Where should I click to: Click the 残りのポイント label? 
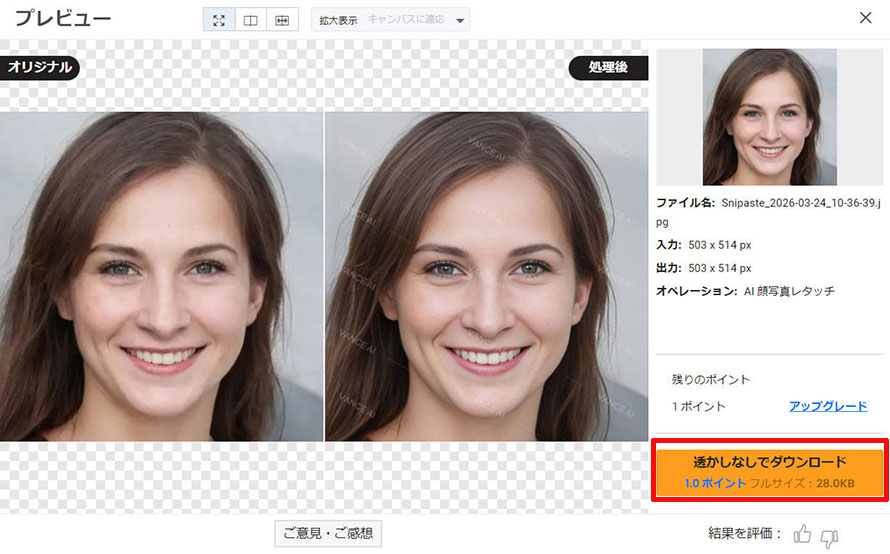711,379
